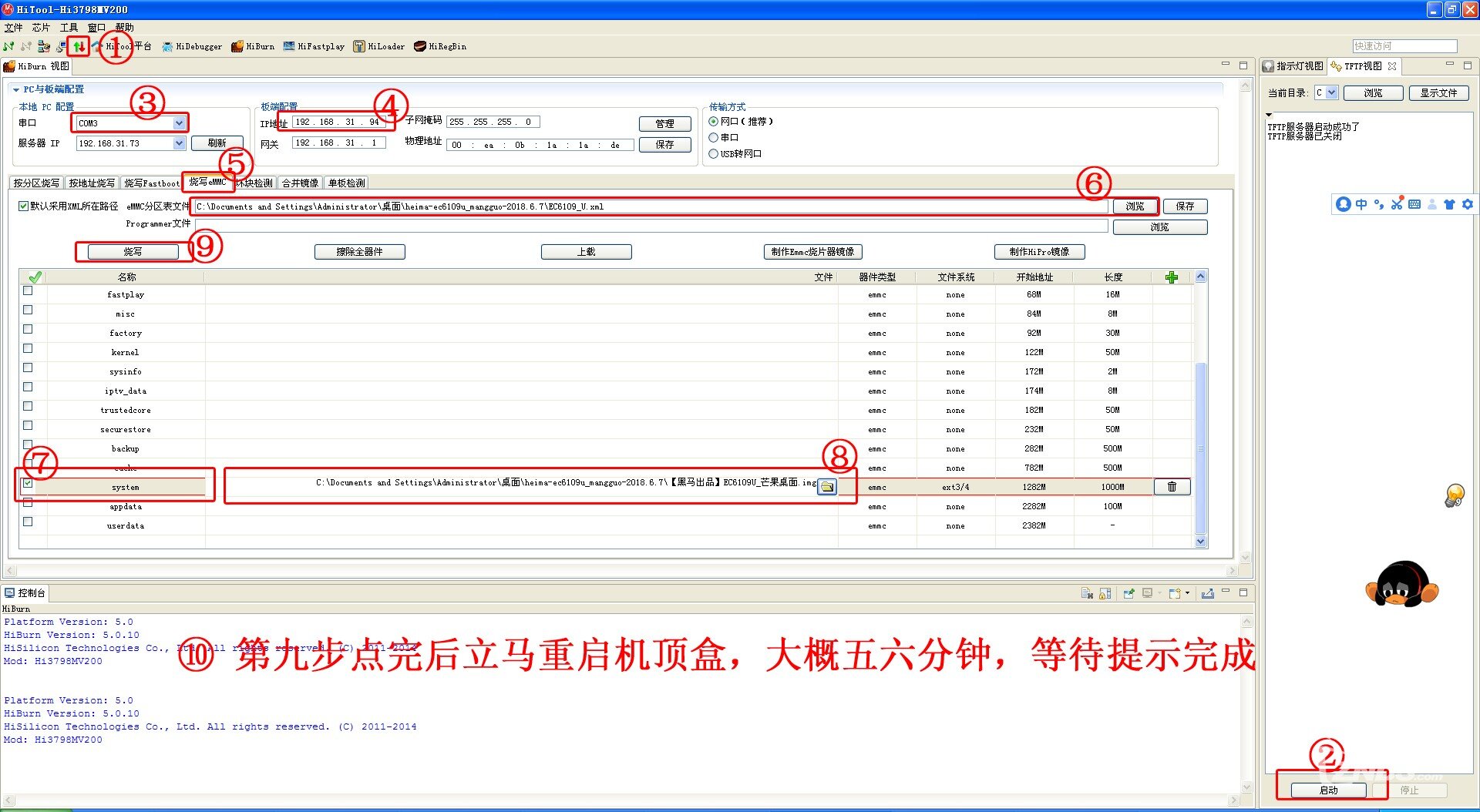Switch to 合并镜像 tab
The width and height of the screenshot is (1480, 812).
tap(300, 183)
